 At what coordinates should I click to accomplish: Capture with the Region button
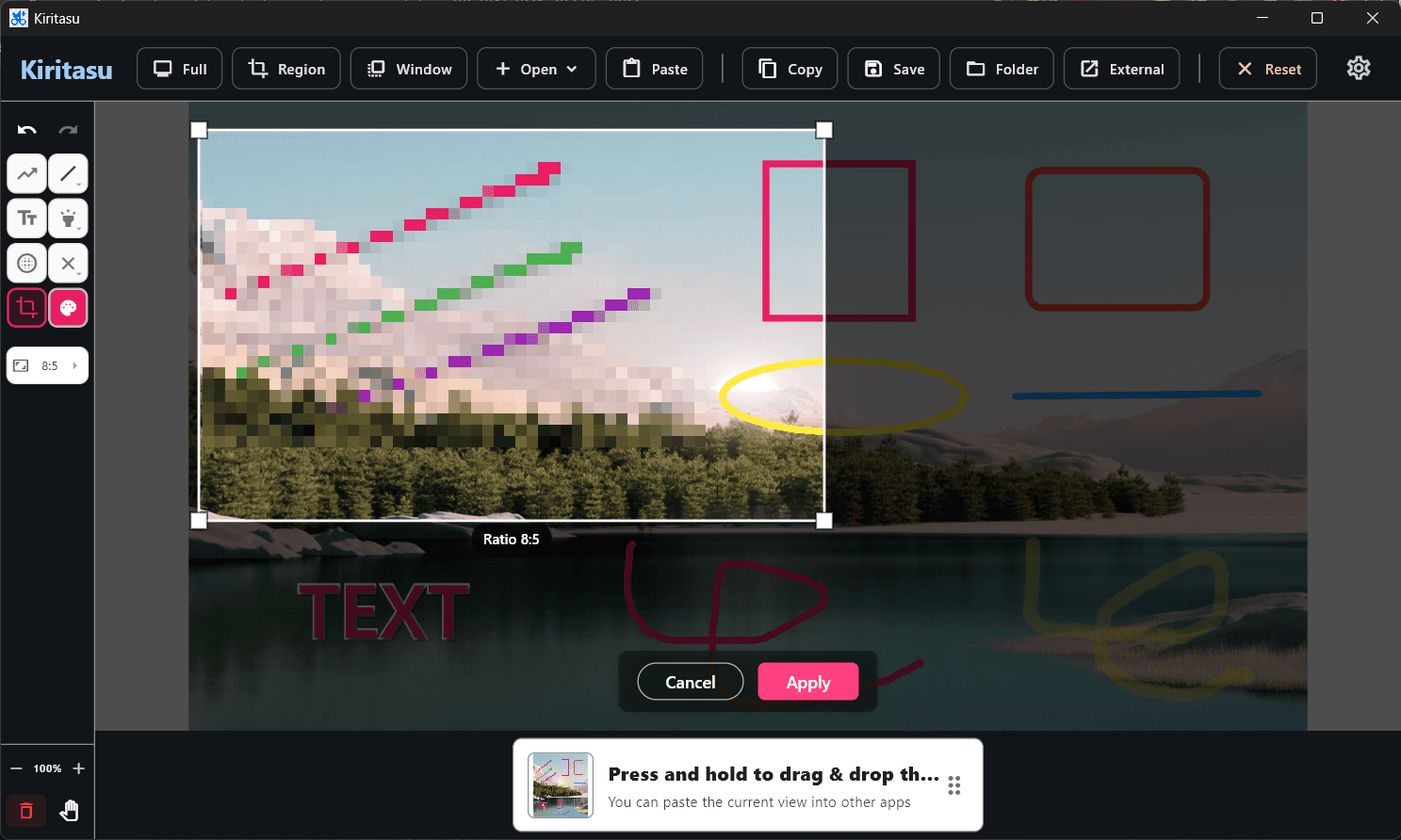click(286, 69)
